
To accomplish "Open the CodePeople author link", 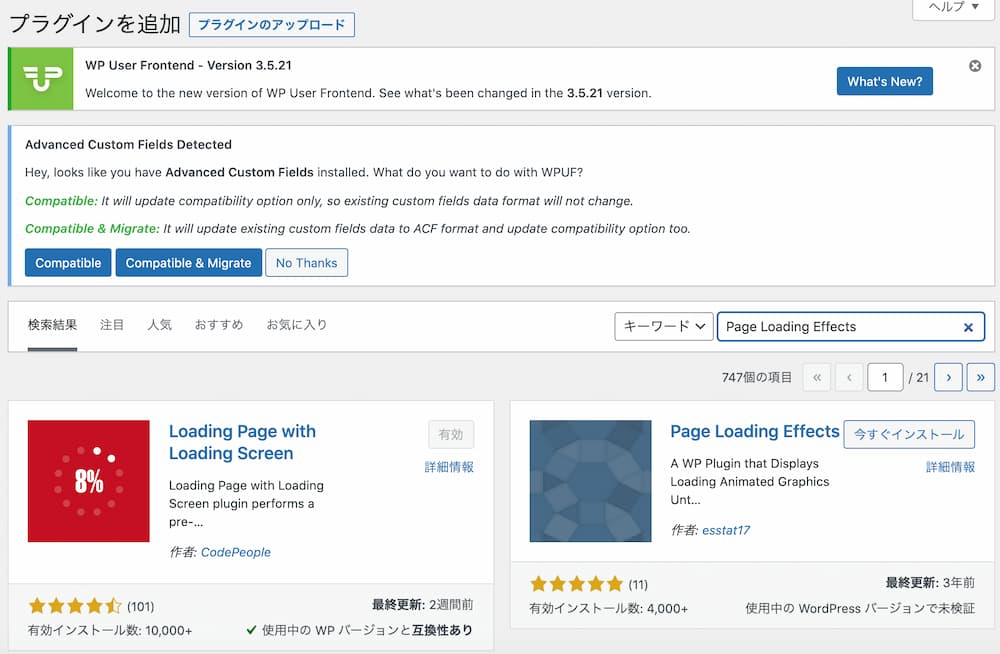I will (x=236, y=552).
